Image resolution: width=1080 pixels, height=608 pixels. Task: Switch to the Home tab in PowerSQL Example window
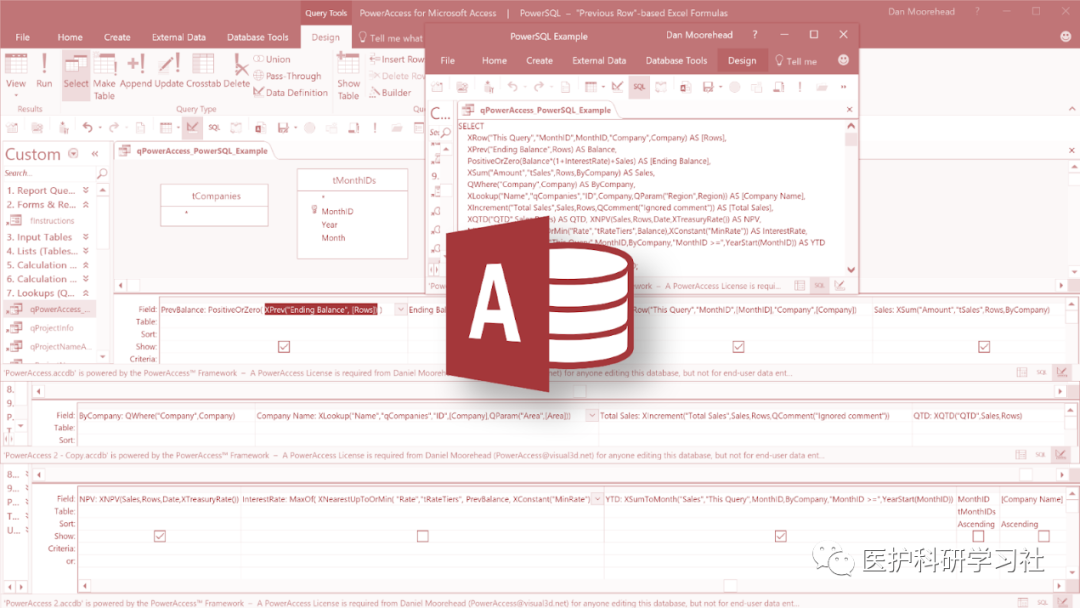point(494,61)
